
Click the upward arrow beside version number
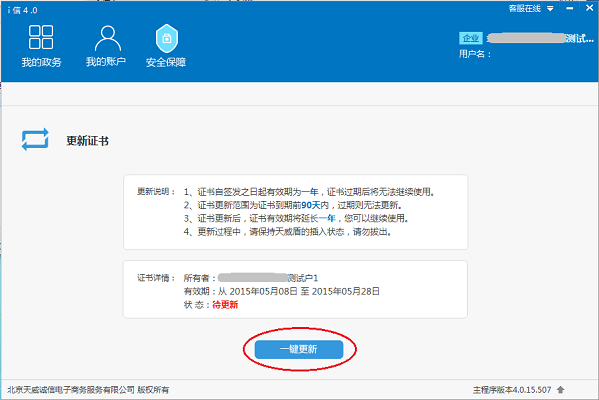(560, 390)
